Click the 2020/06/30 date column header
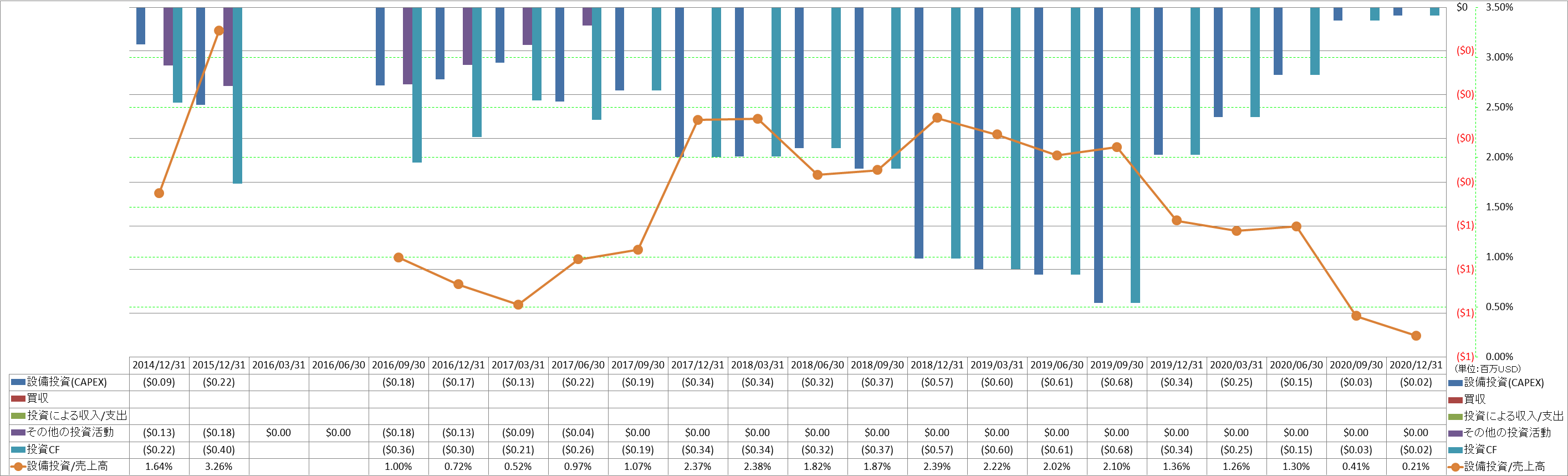This screenshot has width=1568, height=476. pyautogui.click(x=1296, y=365)
